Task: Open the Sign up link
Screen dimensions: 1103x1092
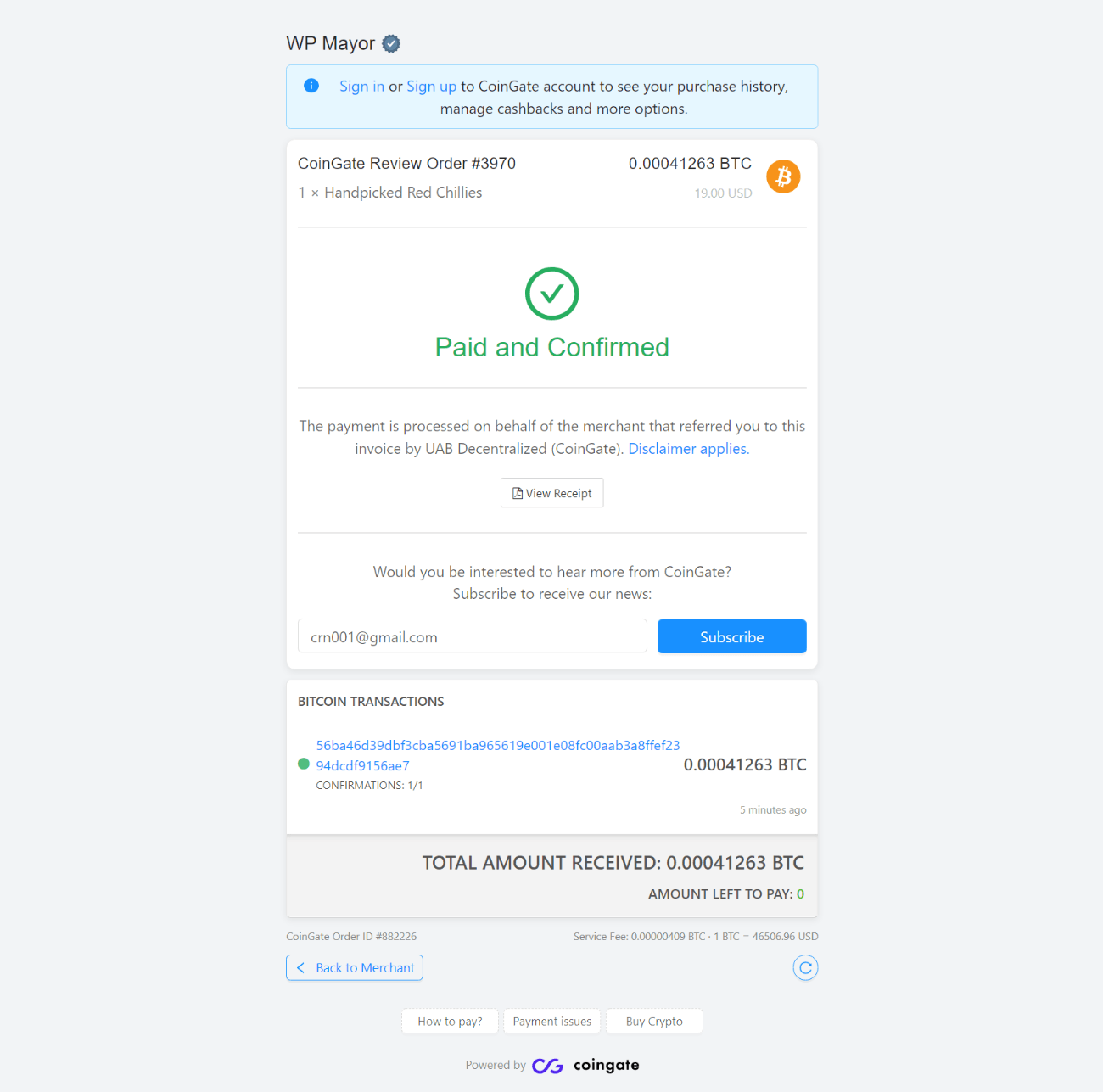Action: [x=431, y=87]
